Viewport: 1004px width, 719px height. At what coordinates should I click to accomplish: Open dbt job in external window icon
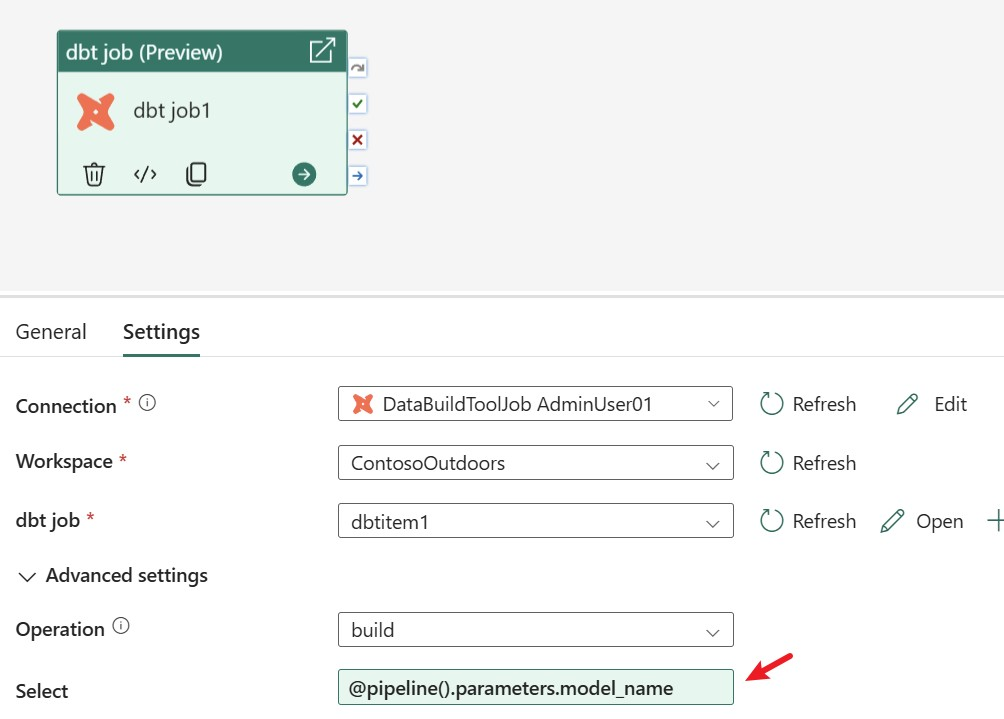pyautogui.click(x=322, y=51)
